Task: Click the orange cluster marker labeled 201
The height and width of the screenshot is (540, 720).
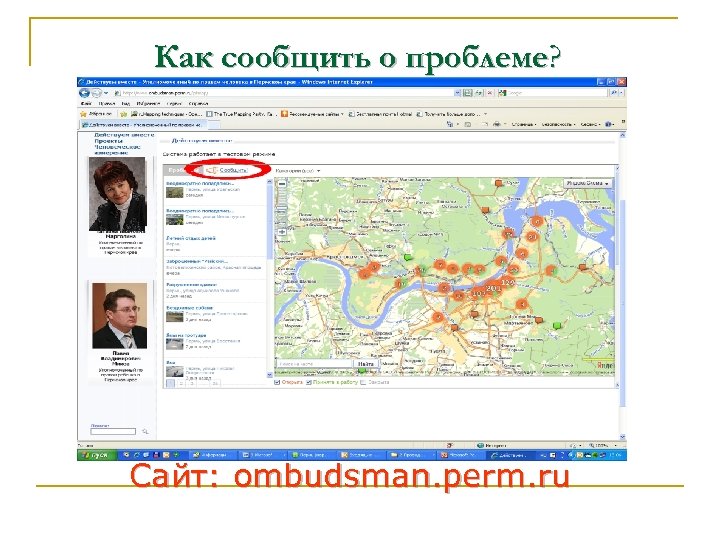Action: click(x=494, y=288)
